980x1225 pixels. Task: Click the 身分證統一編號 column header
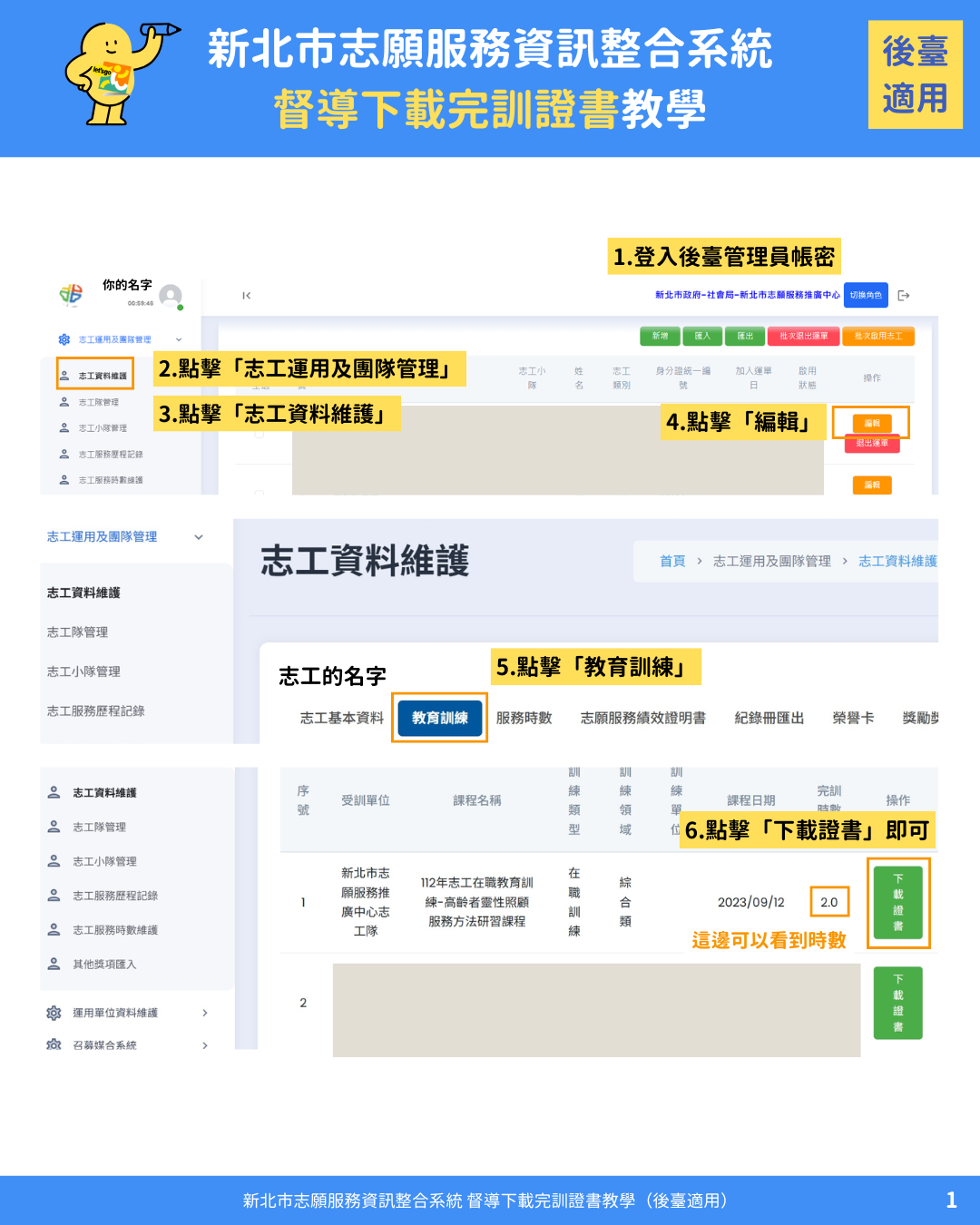point(683,377)
